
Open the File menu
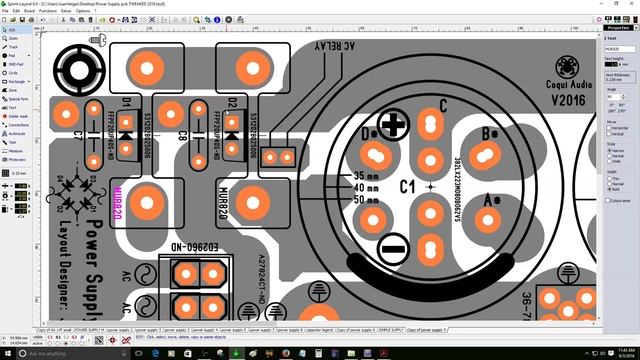(5, 11)
